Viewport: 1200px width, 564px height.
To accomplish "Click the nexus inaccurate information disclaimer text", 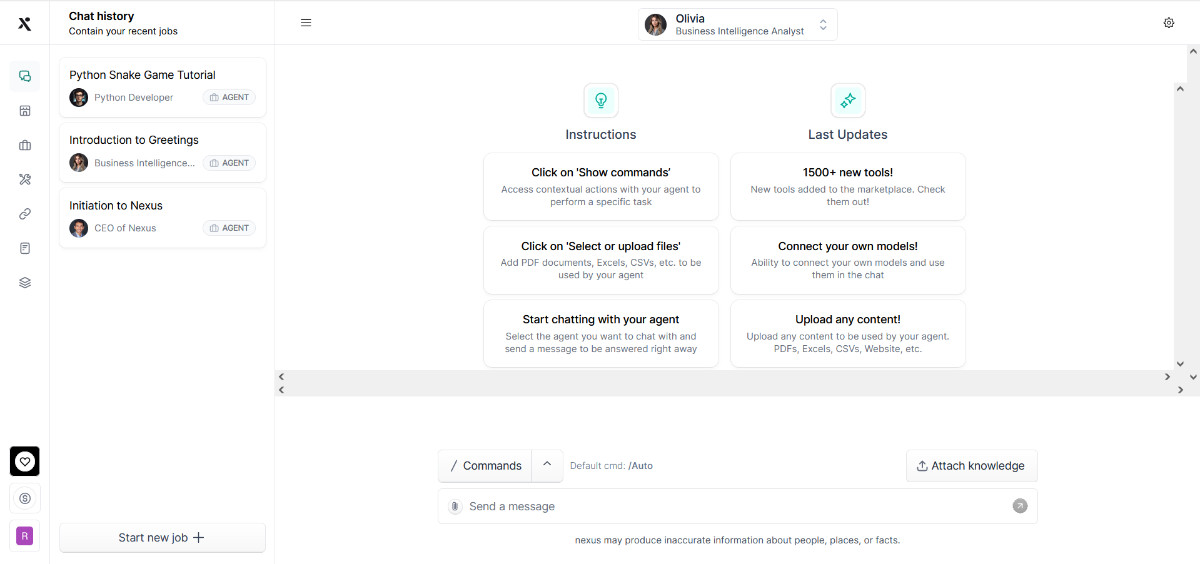I will coord(738,540).
